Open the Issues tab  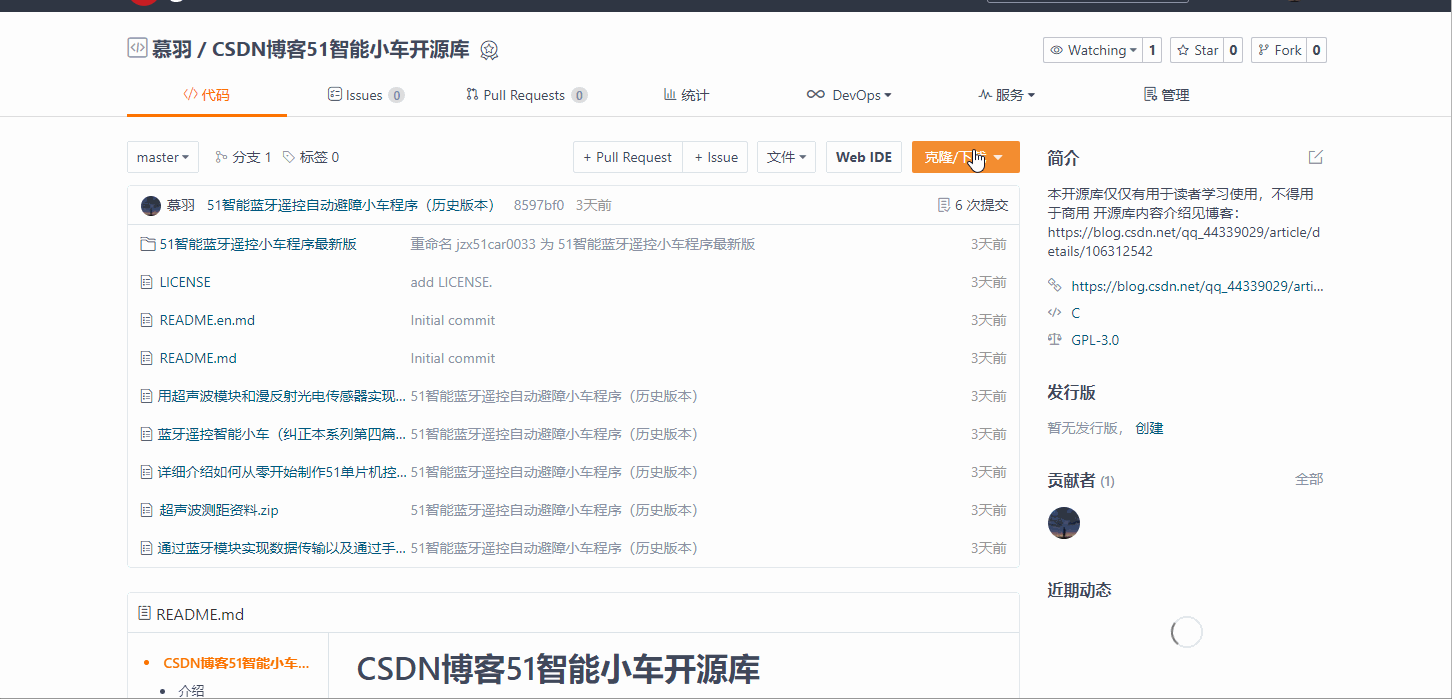(366, 95)
